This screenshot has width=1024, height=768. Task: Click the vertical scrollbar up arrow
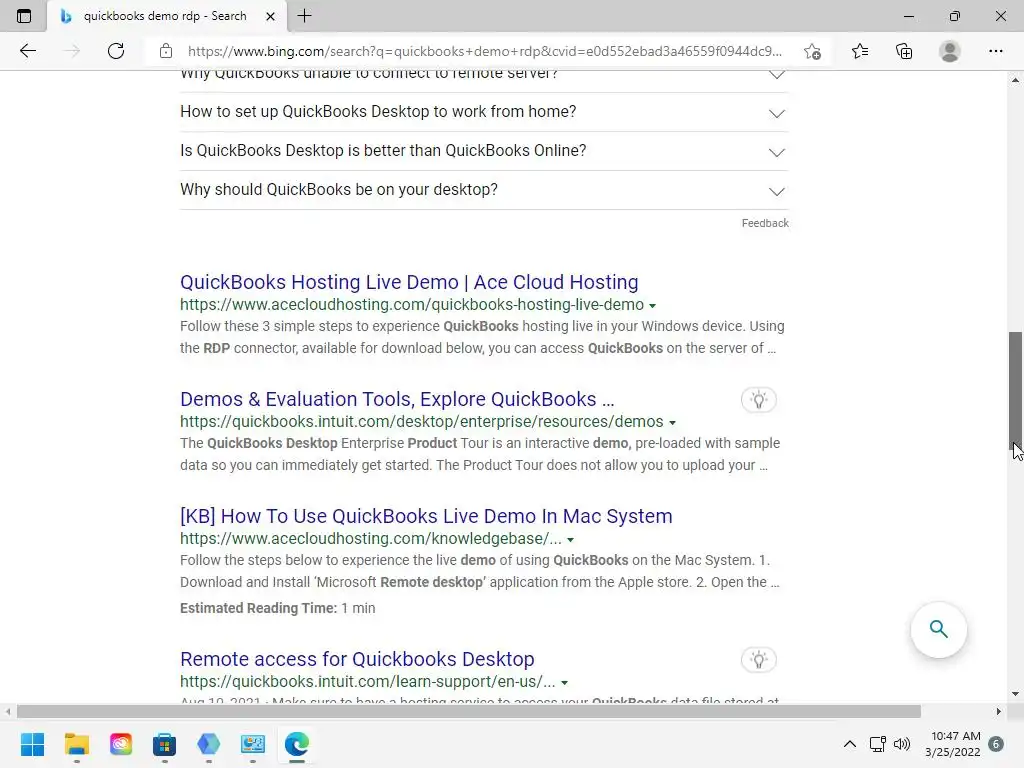(x=1015, y=80)
